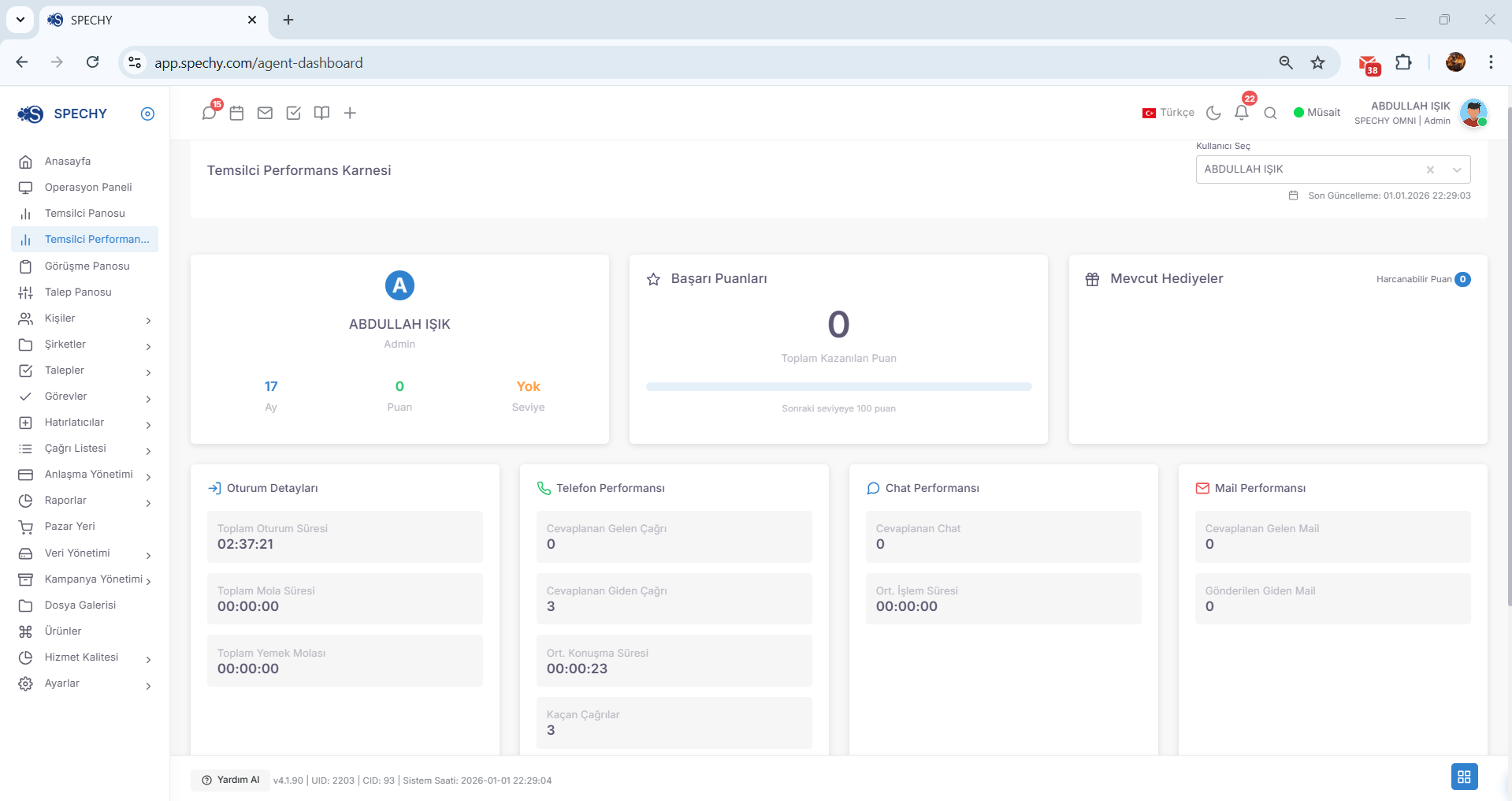Expand Hatırlatıcılar submenu chevron

[x=148, y=424]
